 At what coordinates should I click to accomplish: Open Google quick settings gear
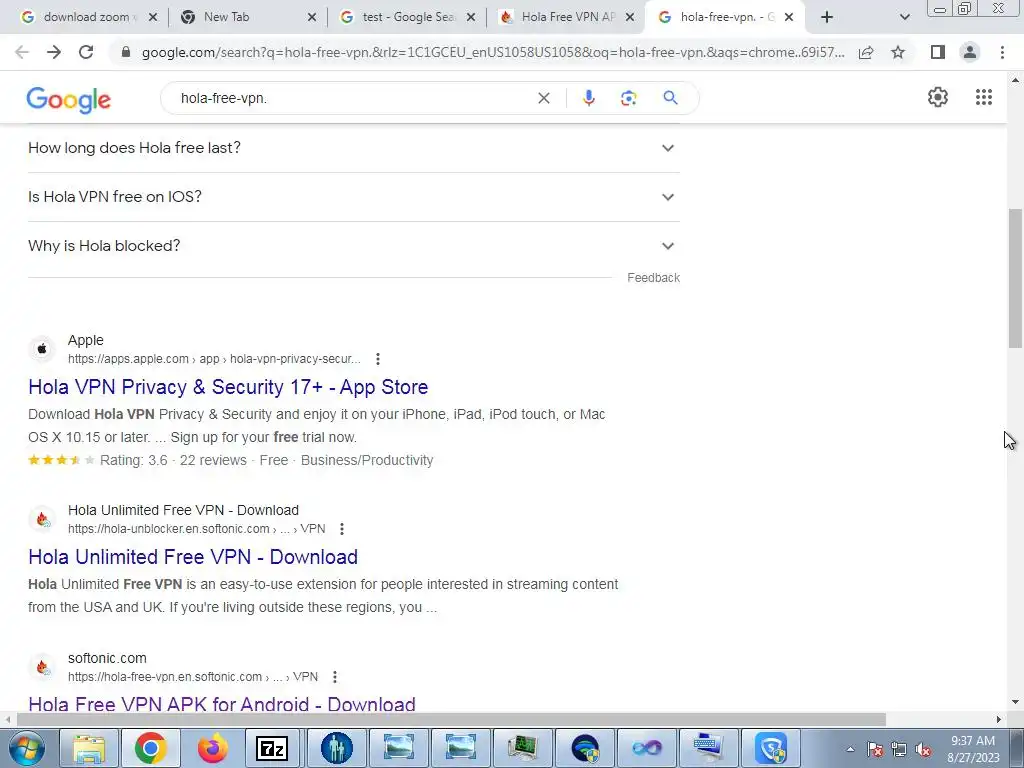(x=938, y=97)
